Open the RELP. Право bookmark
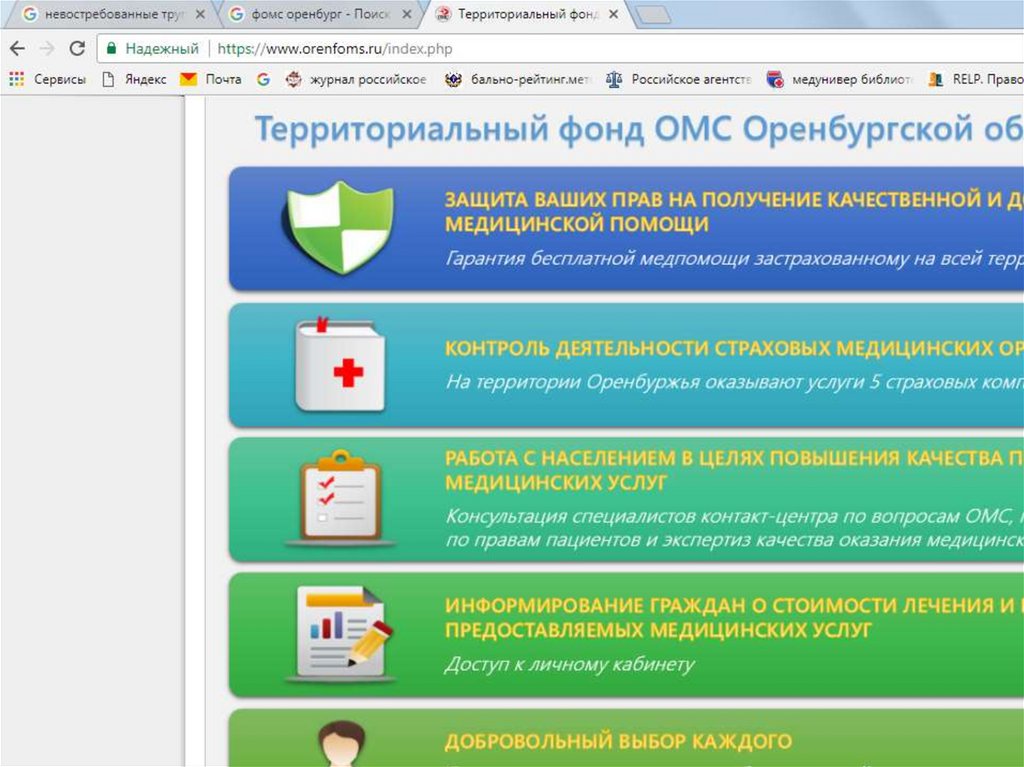The image size is (1024, 767). pos(976,79)
